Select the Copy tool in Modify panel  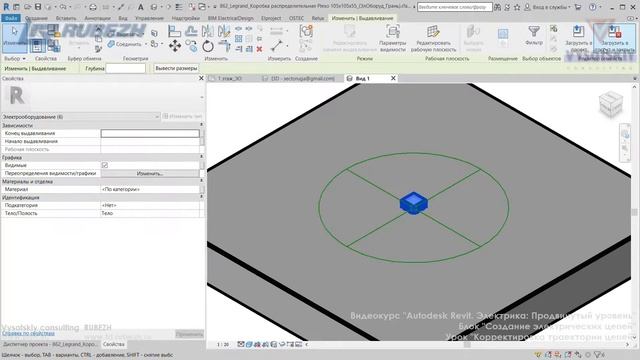click(191, 46)
